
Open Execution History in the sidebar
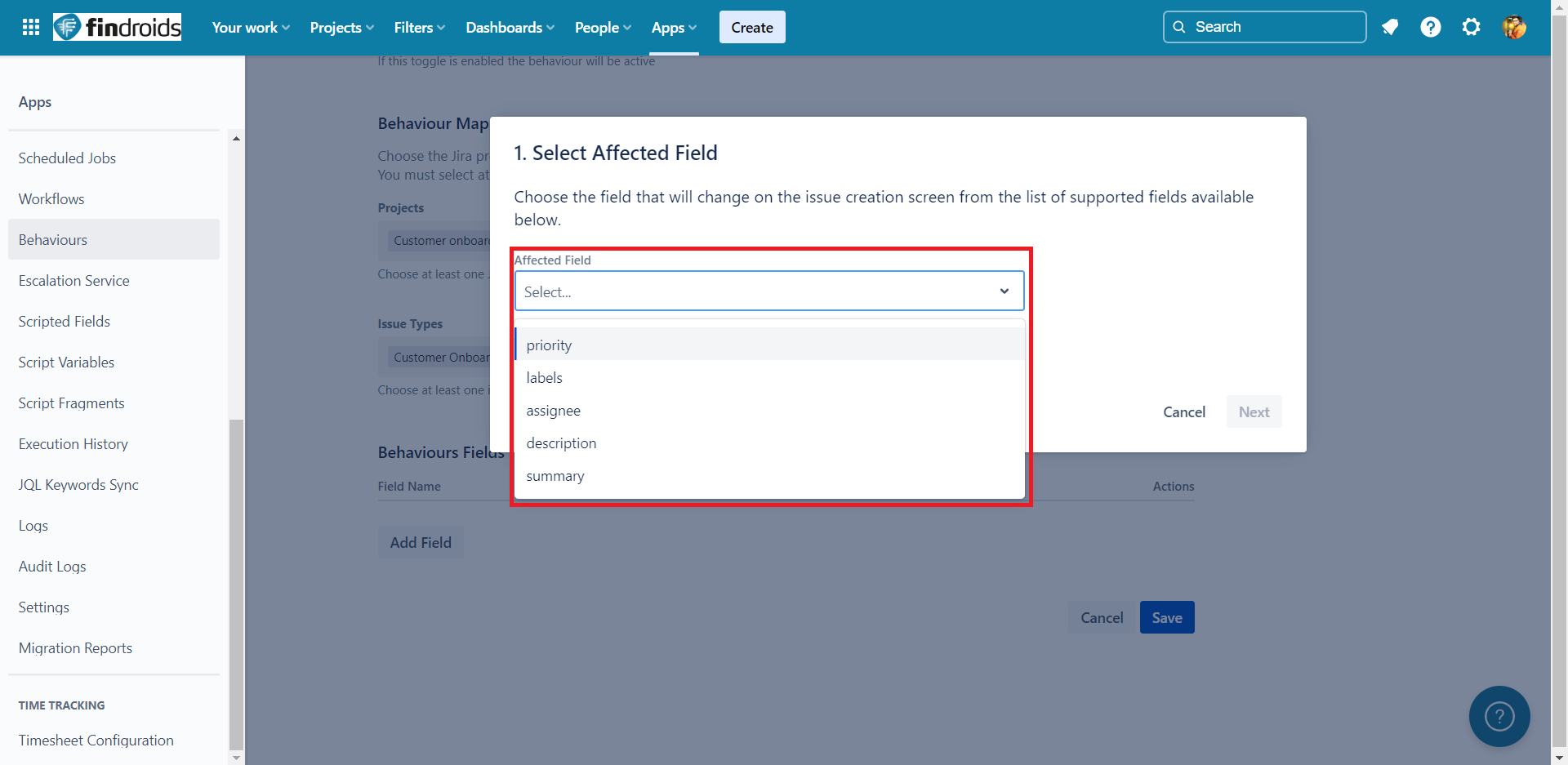click(x=114, y=443)
